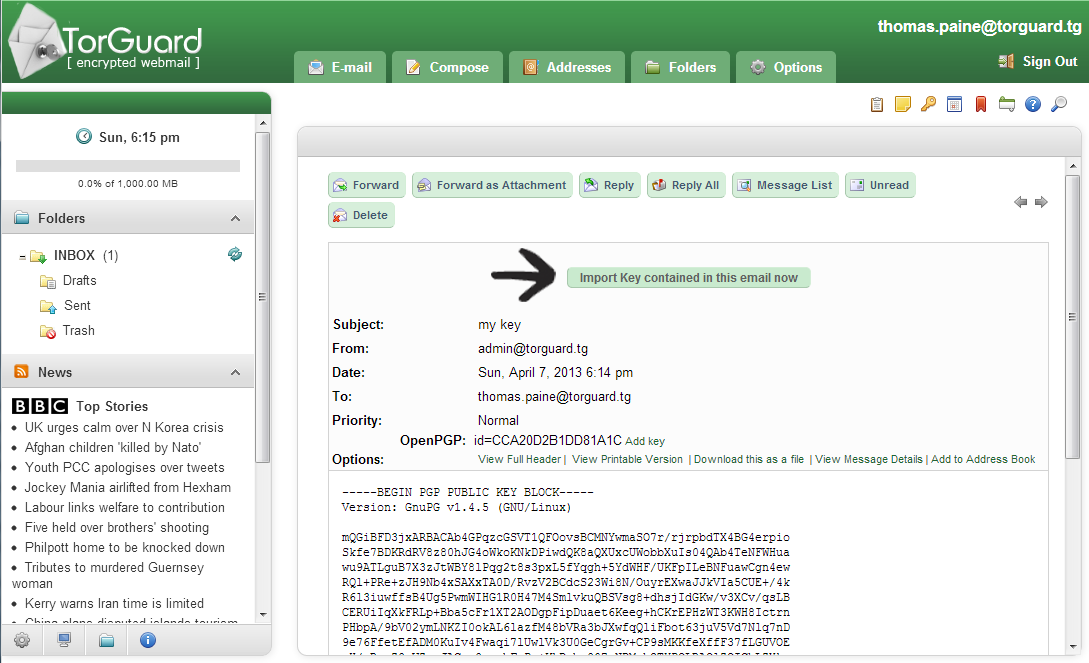Click the green add-calendar-event icon
This screenshot has height=663, width=1089.
click(x=1006, y=104)
